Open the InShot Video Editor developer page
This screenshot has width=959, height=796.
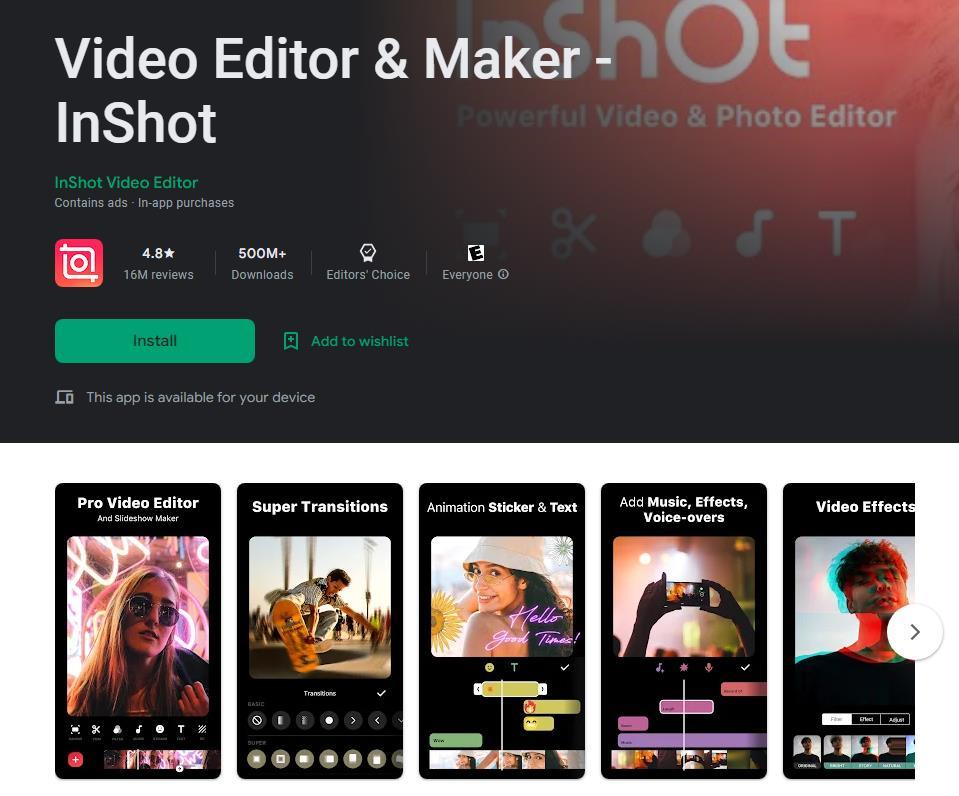(126, 182)
